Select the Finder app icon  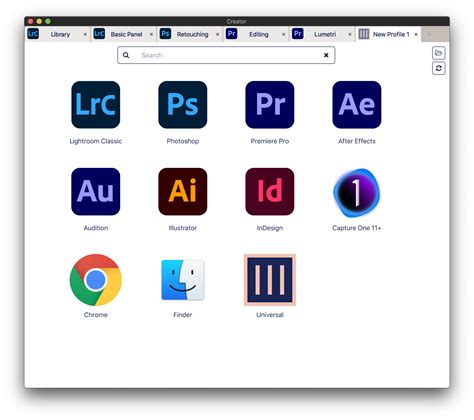183,280
